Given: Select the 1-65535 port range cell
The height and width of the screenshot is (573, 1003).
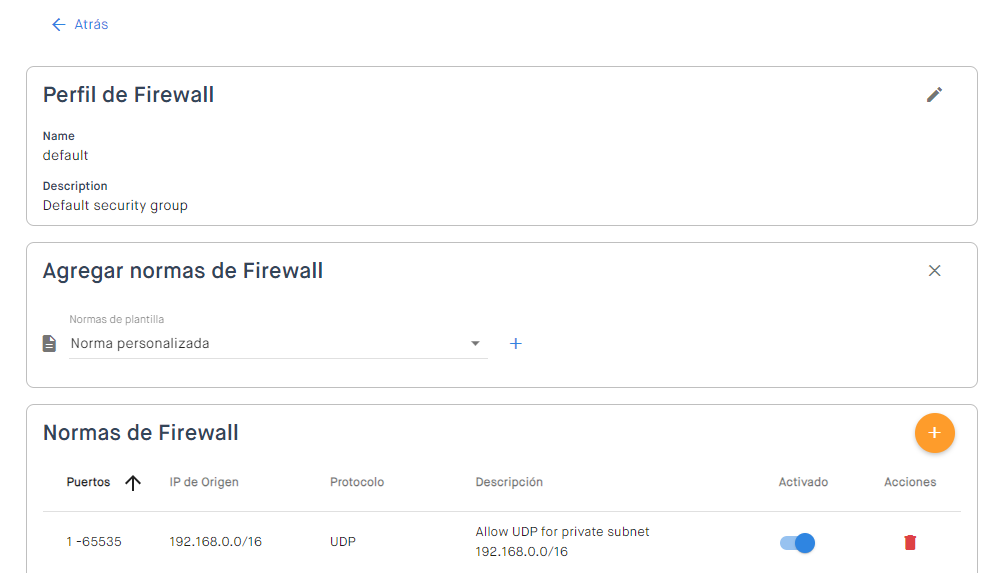Looking at the screenshot, I should pyautogui.click(x=94, y=542).
